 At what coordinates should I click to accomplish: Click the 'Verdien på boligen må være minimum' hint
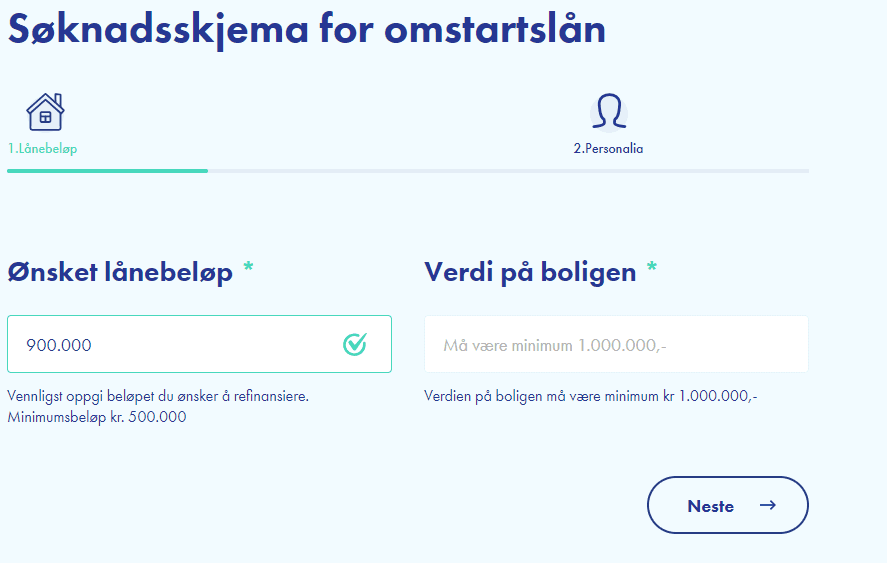pos(591,396)
